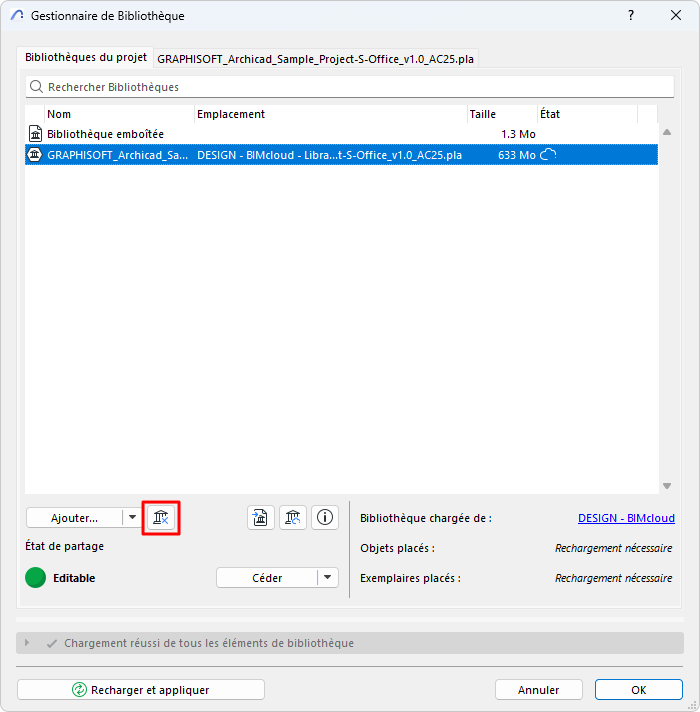Click the Archicad logo in title bar
700x712 pixels.
pos(17,15)
